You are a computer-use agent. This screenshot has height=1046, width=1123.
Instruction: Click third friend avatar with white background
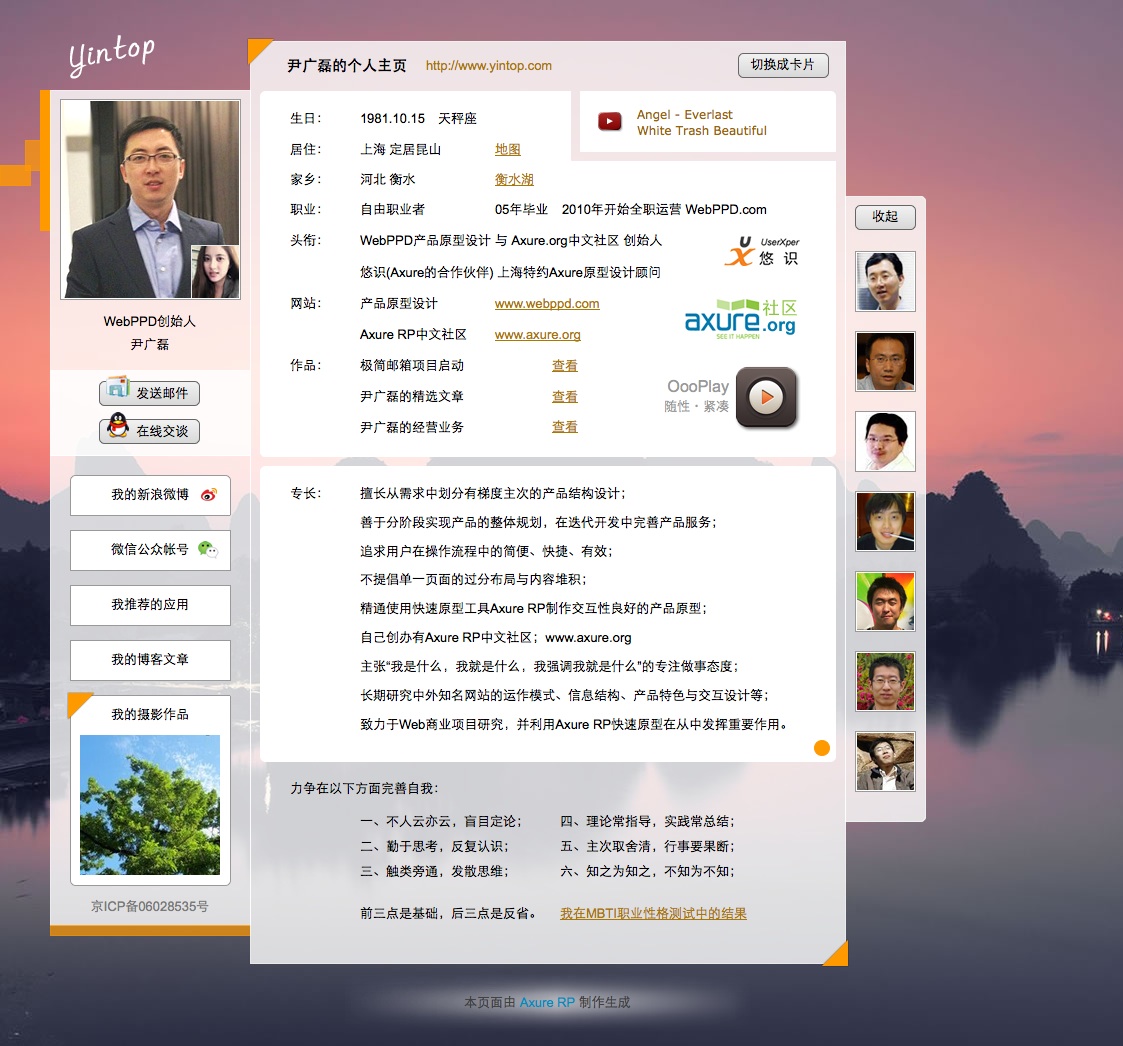pyautogui.click(x=885, y=441)
